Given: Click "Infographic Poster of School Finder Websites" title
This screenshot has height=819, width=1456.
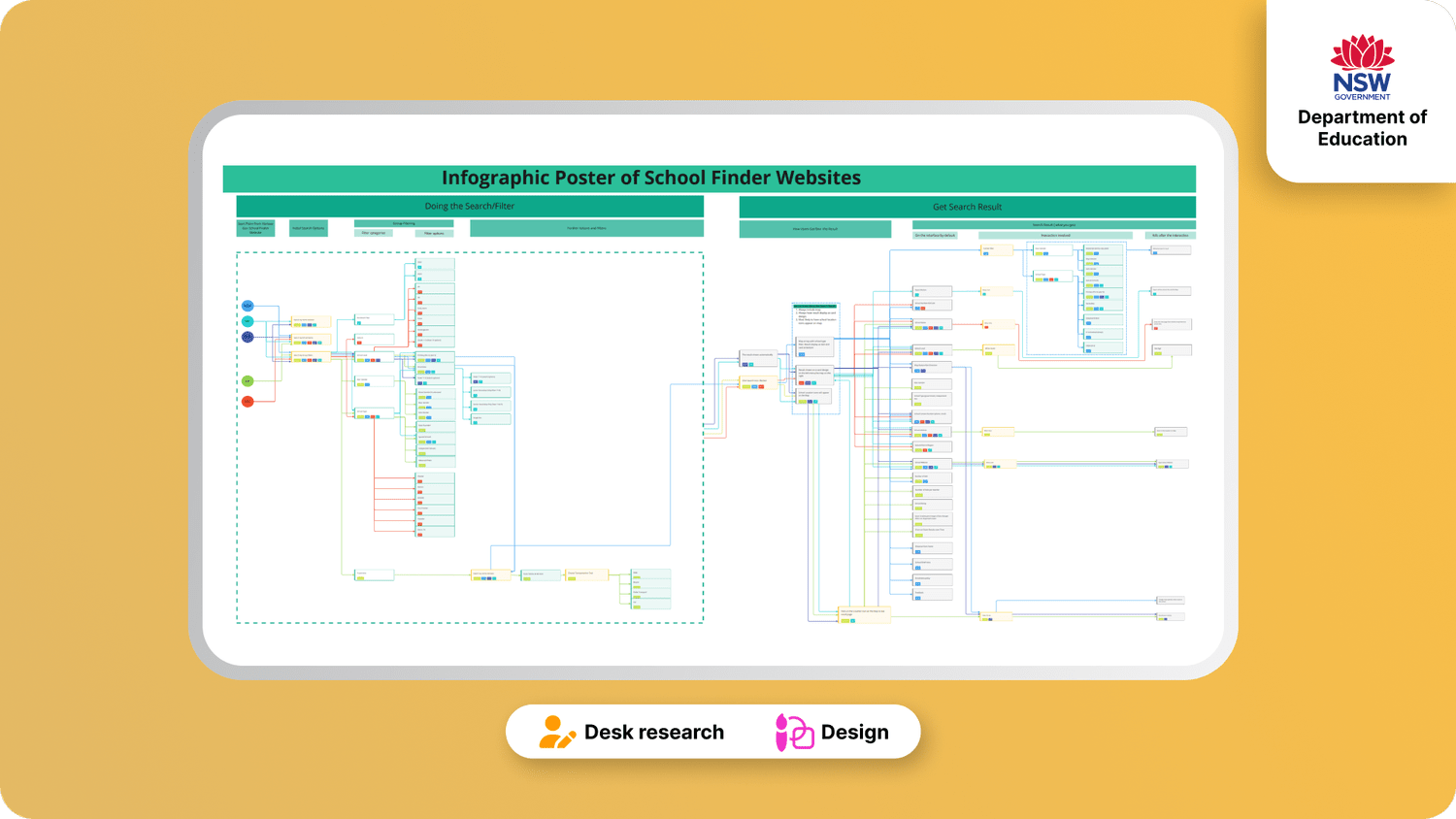Looking at the screenshot, I should pos(651,178).
